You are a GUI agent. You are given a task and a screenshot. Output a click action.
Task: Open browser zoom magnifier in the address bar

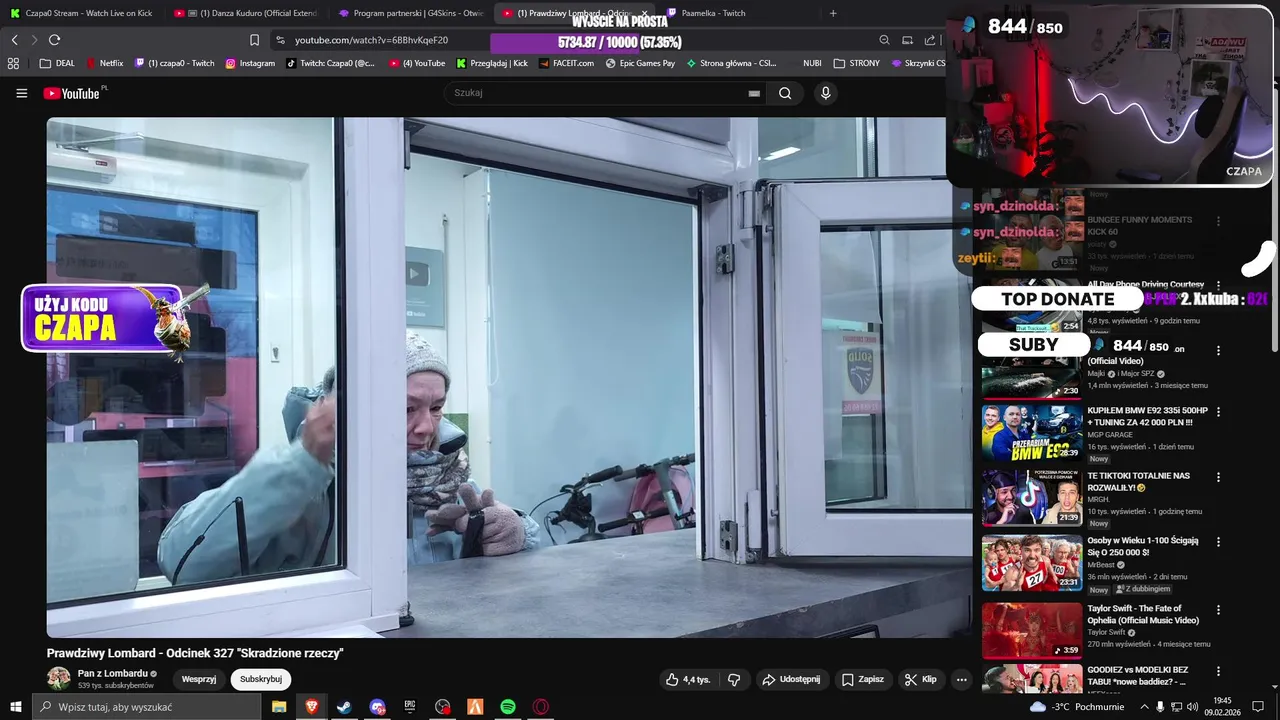coord(884,40)
